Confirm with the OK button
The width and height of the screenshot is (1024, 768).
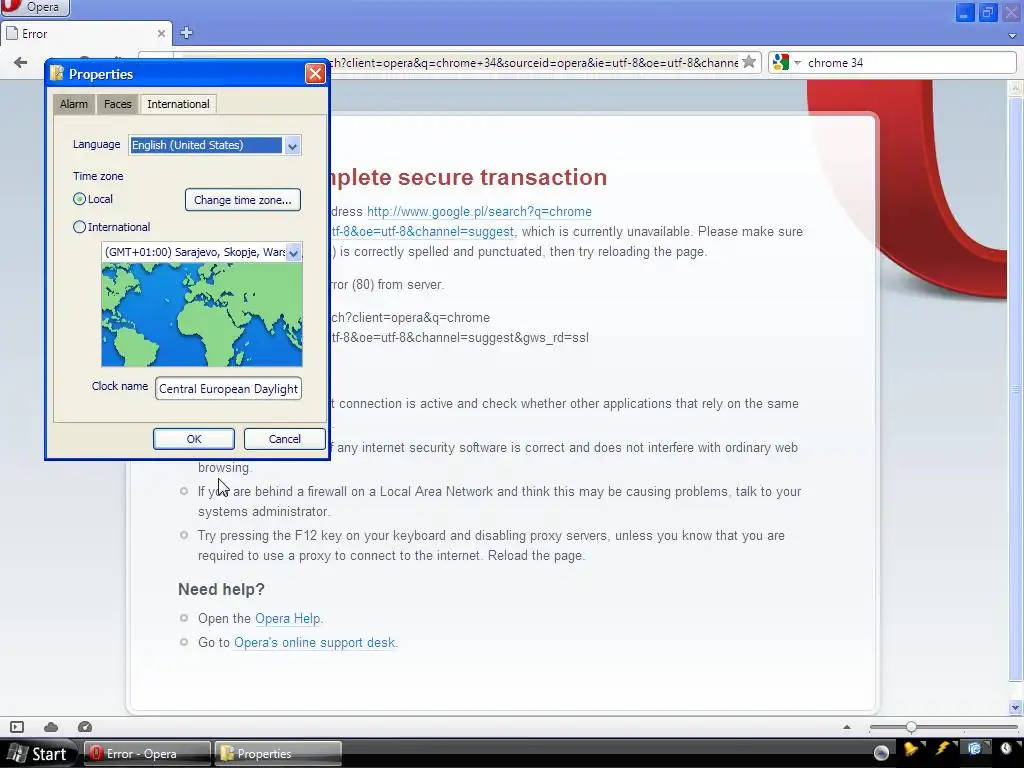click(194, 439)
